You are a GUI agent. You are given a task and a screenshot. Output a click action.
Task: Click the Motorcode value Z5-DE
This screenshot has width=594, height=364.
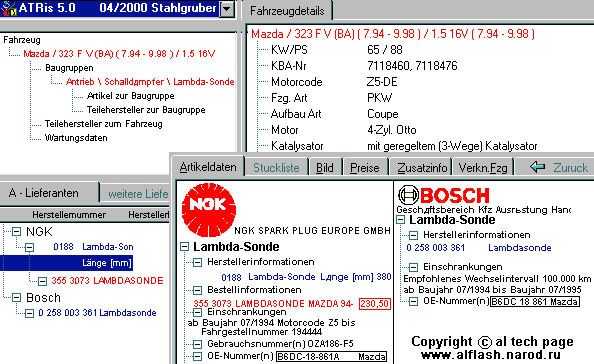point(382,82)
